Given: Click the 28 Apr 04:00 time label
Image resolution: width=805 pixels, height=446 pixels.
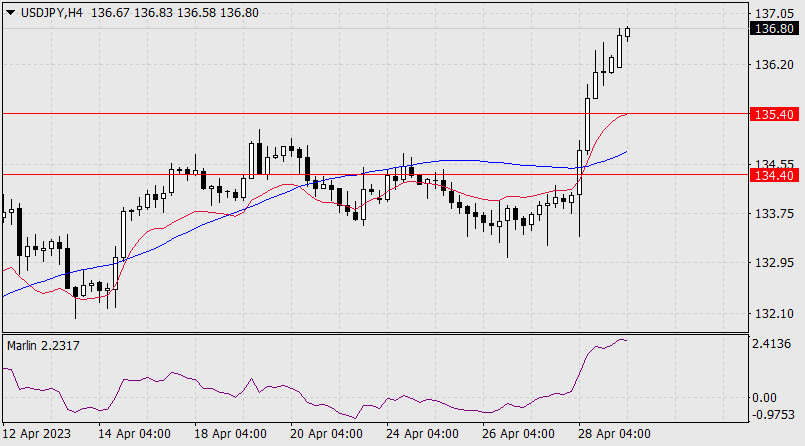Looking at the screenshot, I should 614,434.
